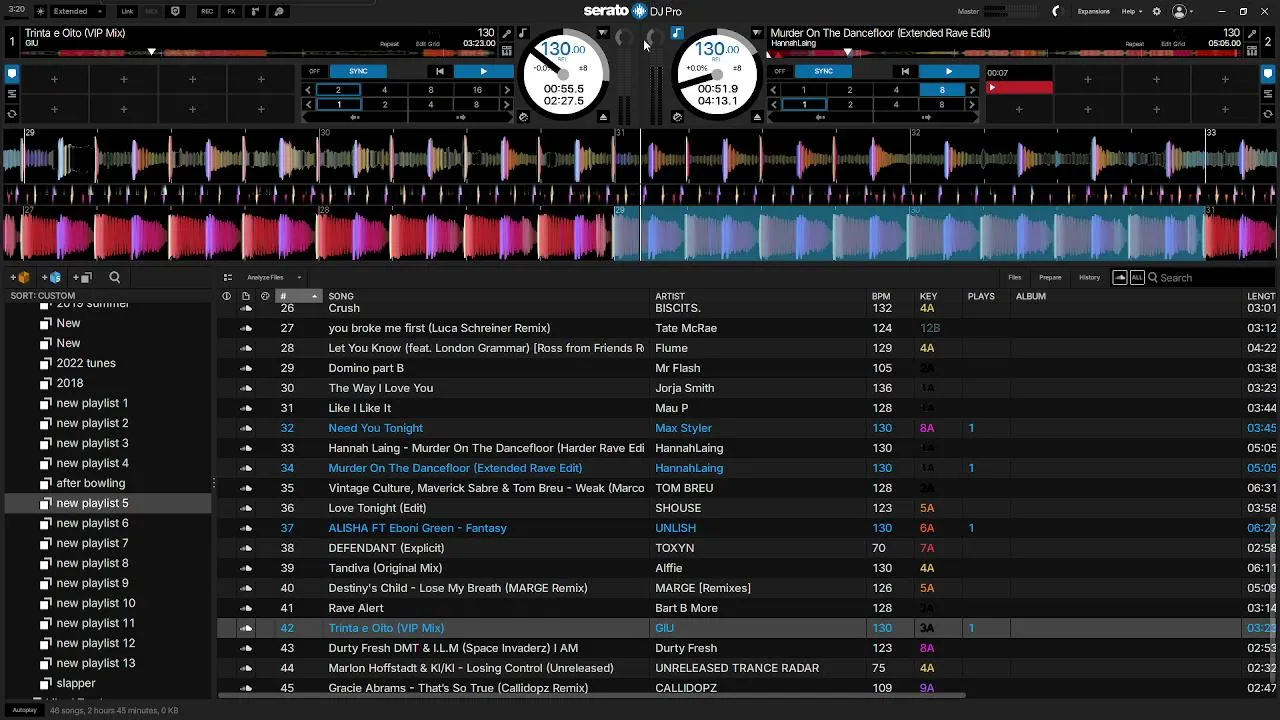Screen dimensions: 1280x720
Task: Open the Prepare panel
Action: pyautogui.click(x=1050, y=277)
